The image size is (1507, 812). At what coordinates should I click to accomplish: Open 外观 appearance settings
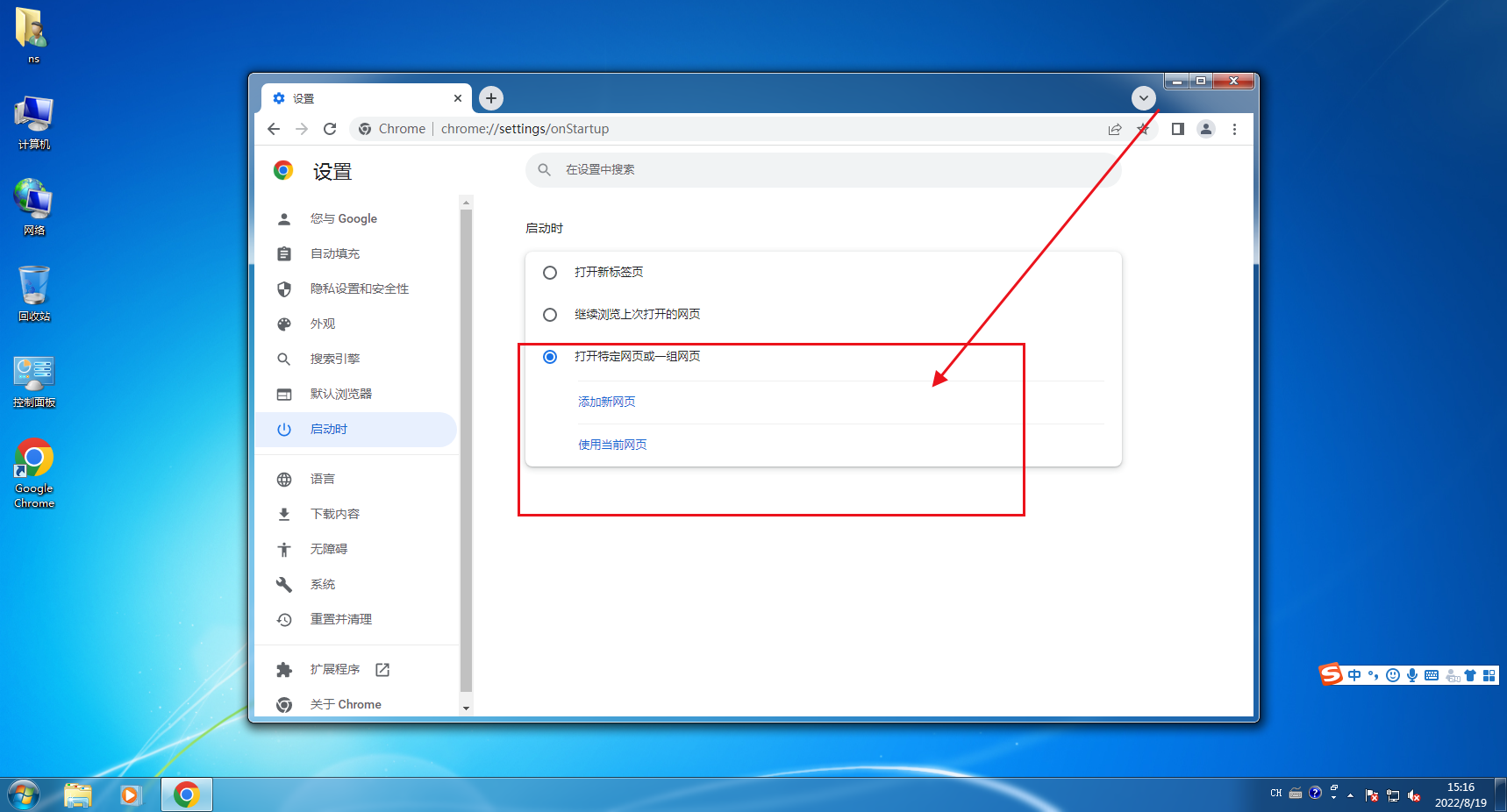[356, 324]
